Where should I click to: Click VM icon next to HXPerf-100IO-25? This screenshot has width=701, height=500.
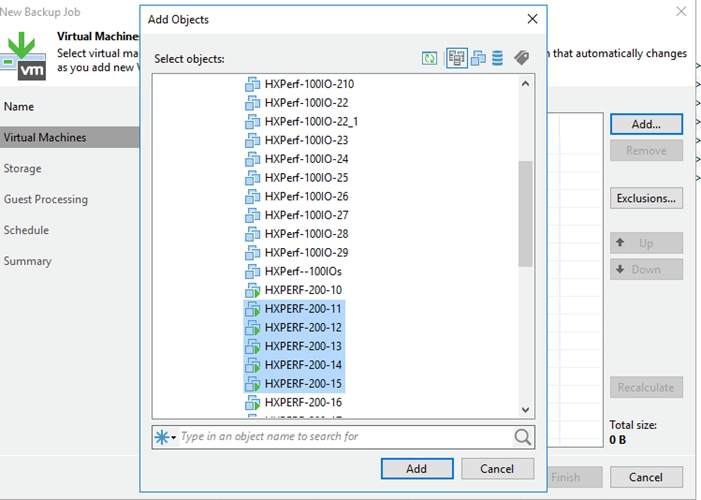pos(253,178)
